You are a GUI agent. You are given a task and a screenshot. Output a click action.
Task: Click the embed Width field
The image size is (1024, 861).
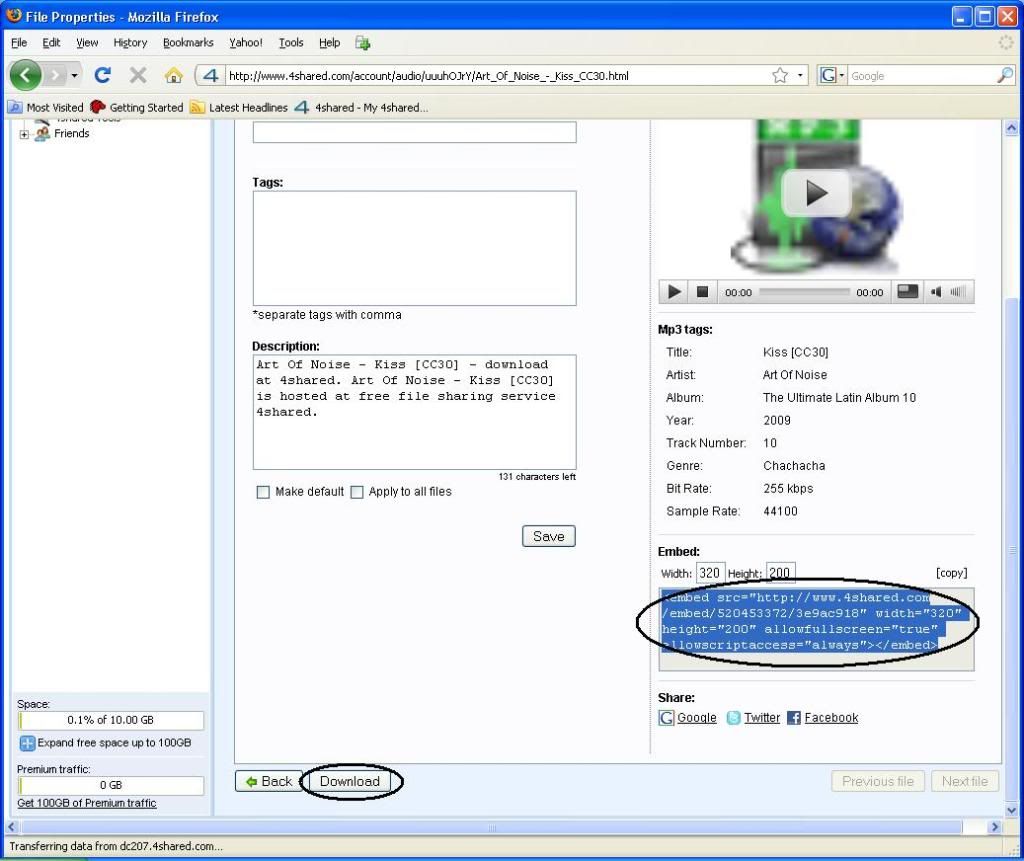710,573
